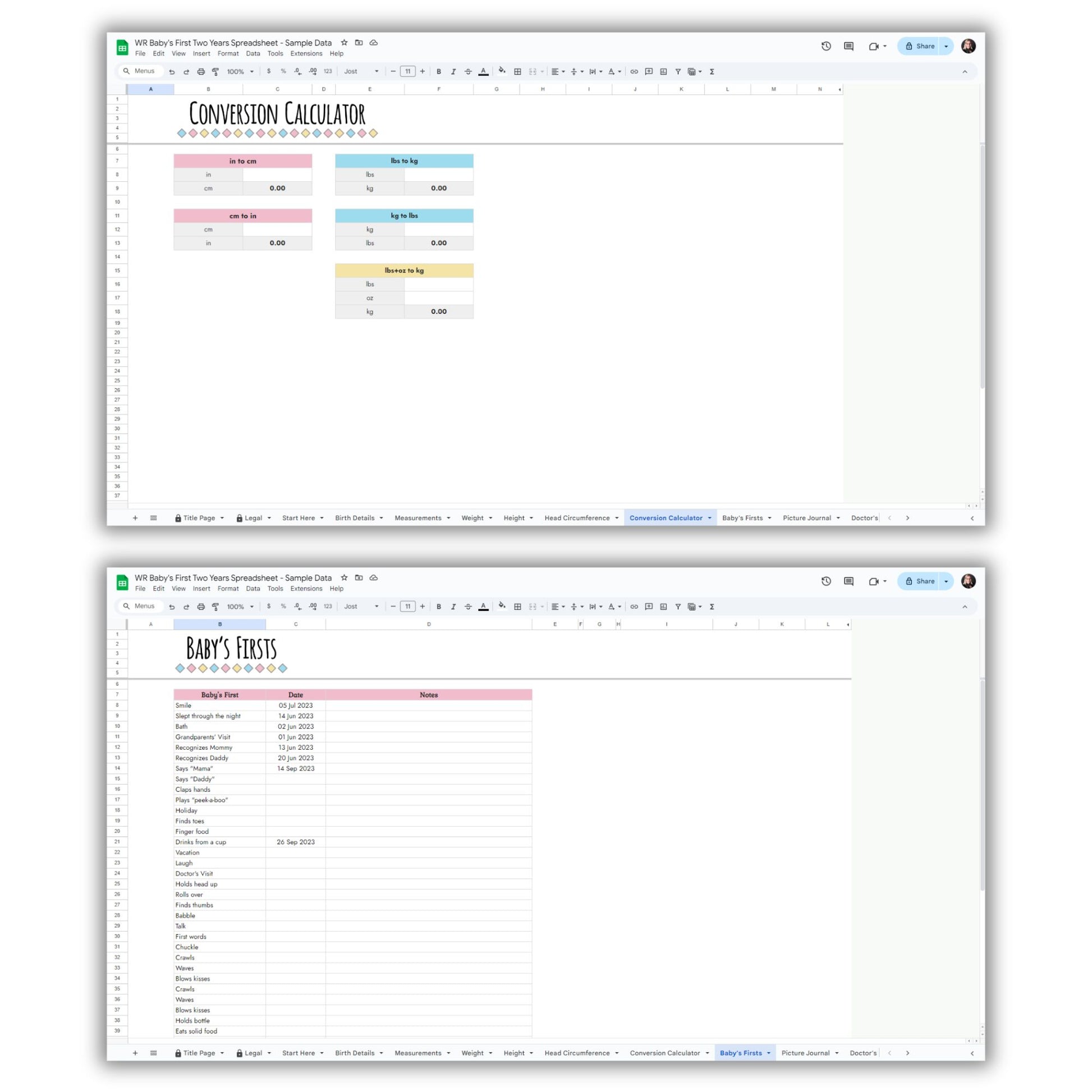Viewport: 1092px width, 1092px height.
Task: Open the comments icon in the bottom window
Action: point(848,581)
